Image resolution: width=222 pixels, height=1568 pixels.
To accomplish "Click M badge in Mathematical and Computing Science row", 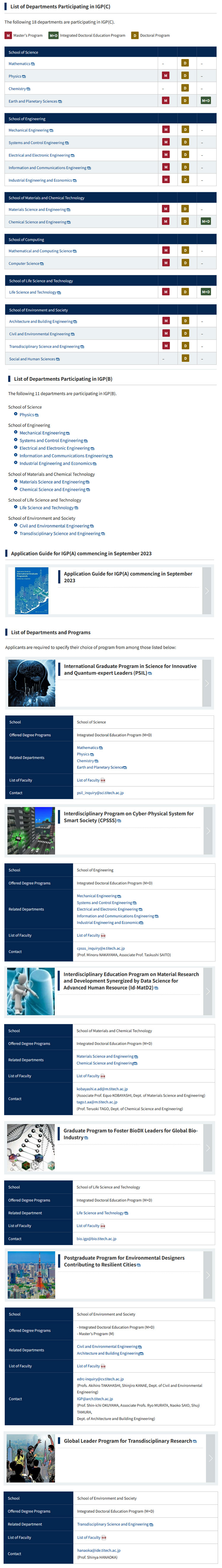I will coord(165,251).
